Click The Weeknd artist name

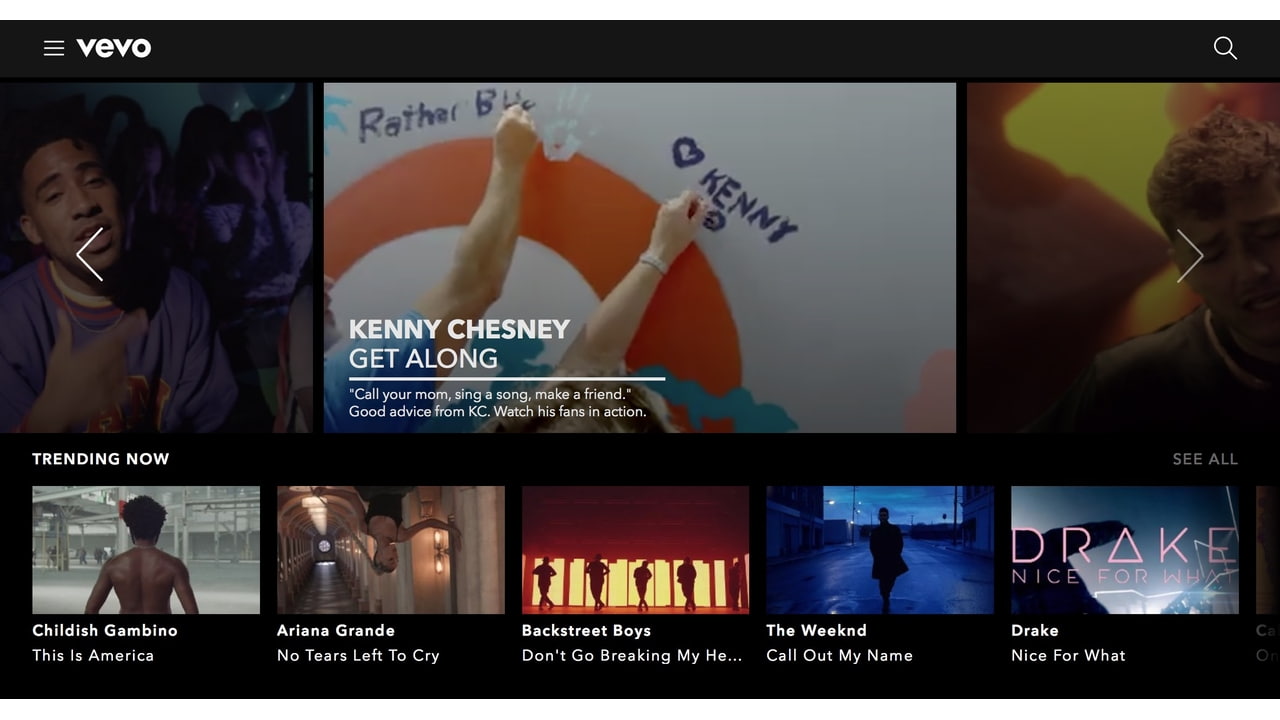816,630
